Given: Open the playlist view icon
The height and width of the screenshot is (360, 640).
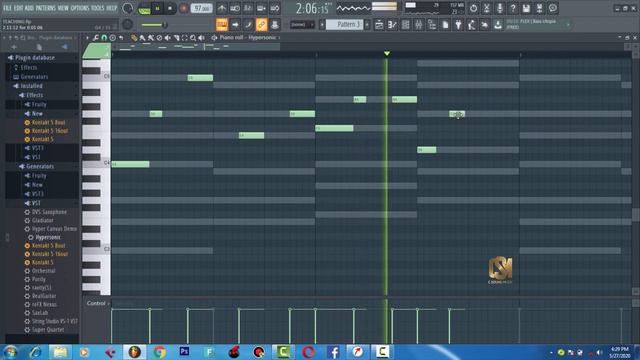Looking at the screenshot, I should (379, 25).
